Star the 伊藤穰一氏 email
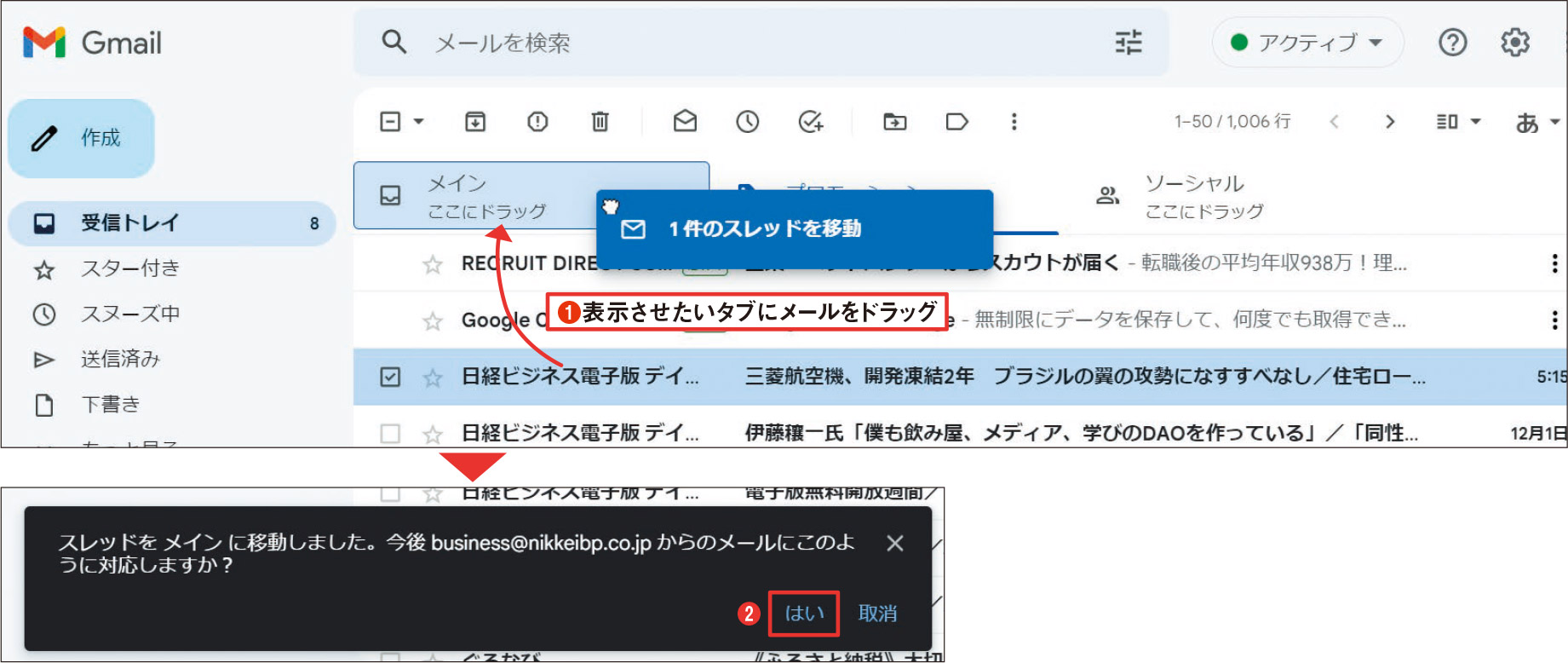 pos(433,433)
